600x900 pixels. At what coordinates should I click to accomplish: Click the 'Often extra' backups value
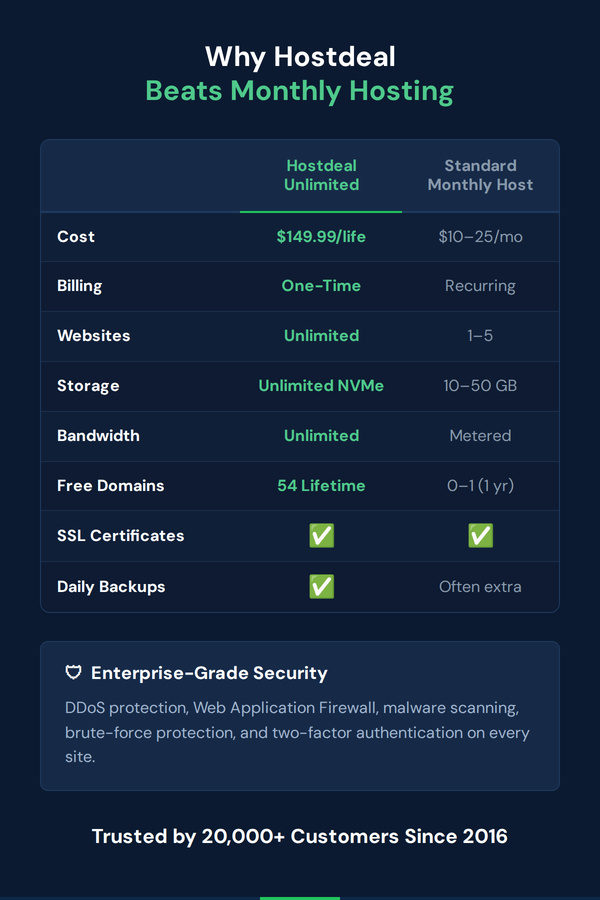coord(481,587)
